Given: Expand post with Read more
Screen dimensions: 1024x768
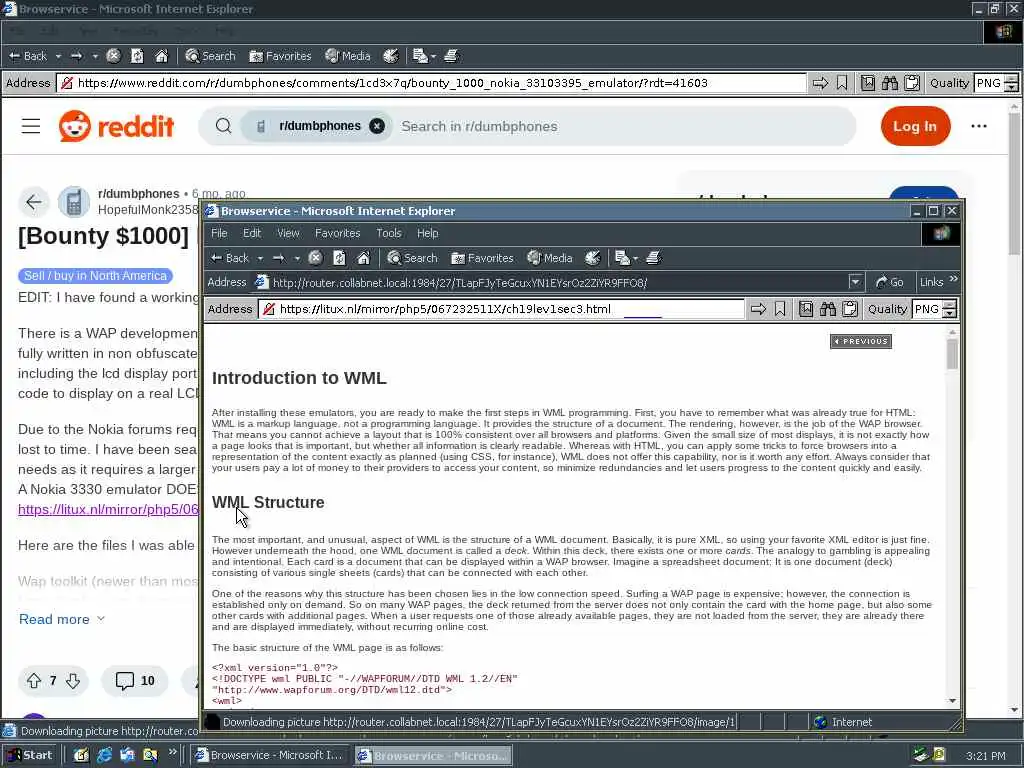Looking at the screenshot, I should (61, 619).
